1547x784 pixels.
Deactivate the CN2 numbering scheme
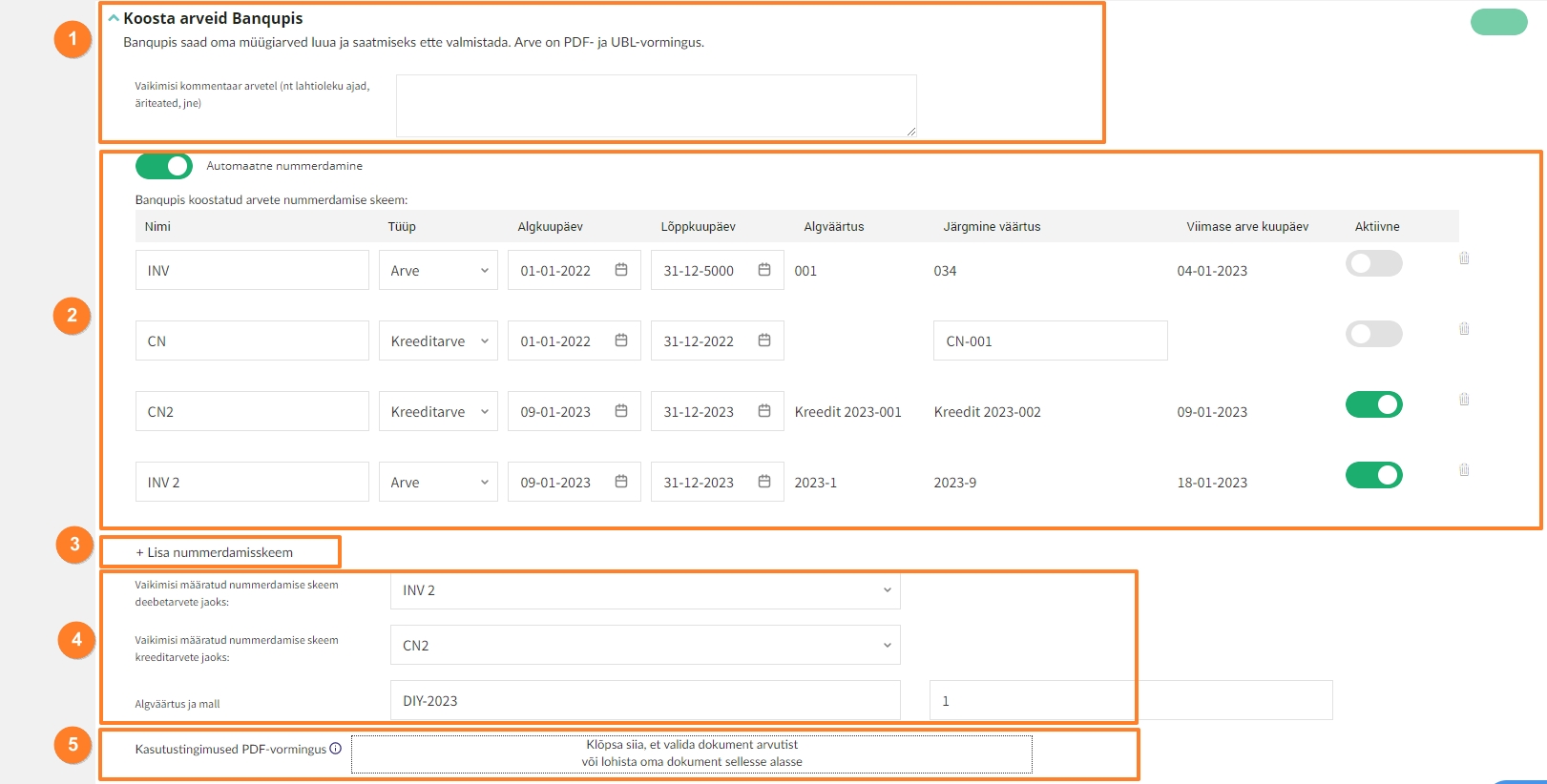point(1374,404)
